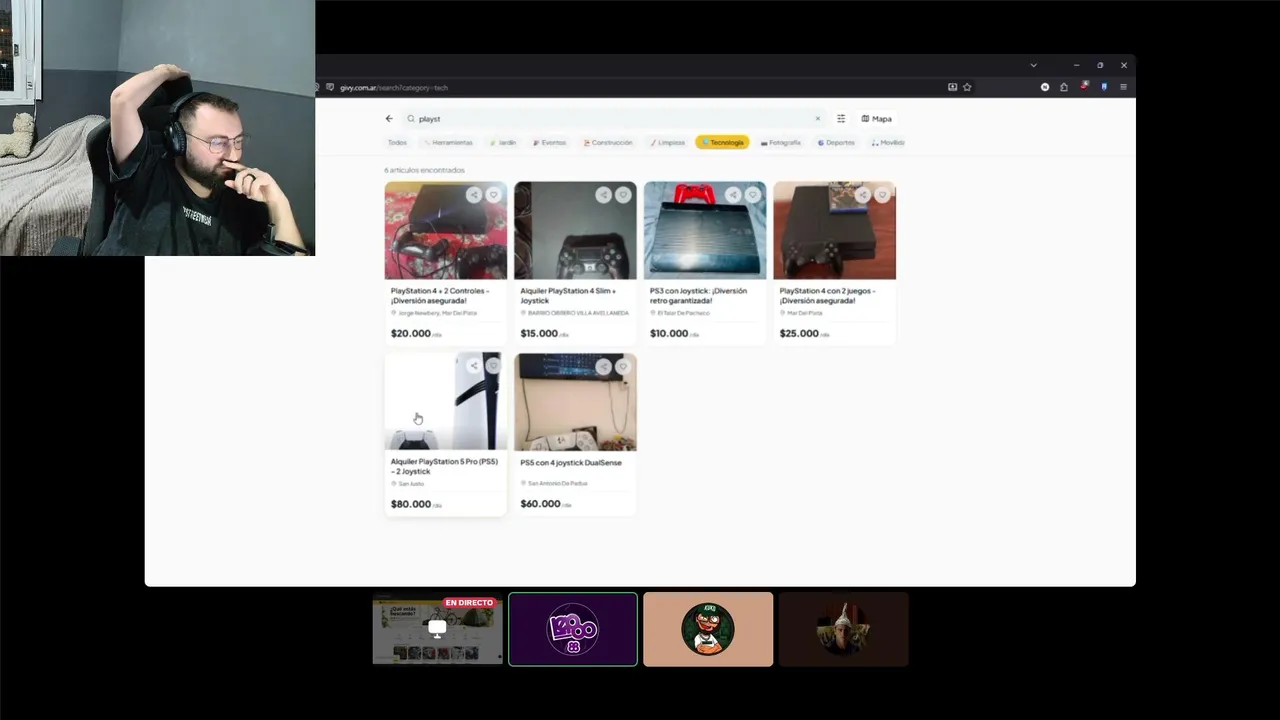This screenshot has height=720, width=1280.
Task: Click the 'San Antonio De Padua' location text
Action: coord(558,483)
